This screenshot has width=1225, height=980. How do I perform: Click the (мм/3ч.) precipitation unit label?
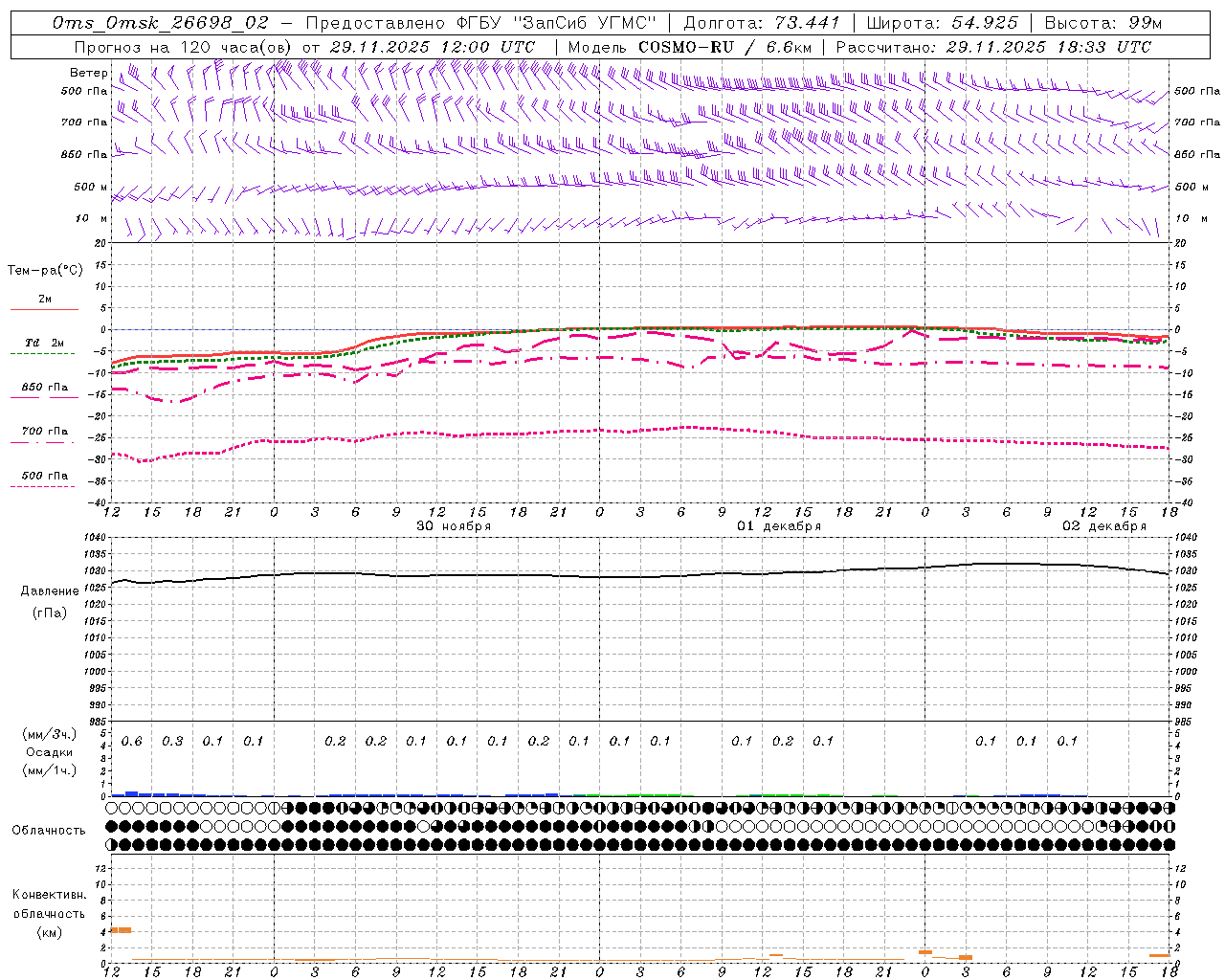50,734
